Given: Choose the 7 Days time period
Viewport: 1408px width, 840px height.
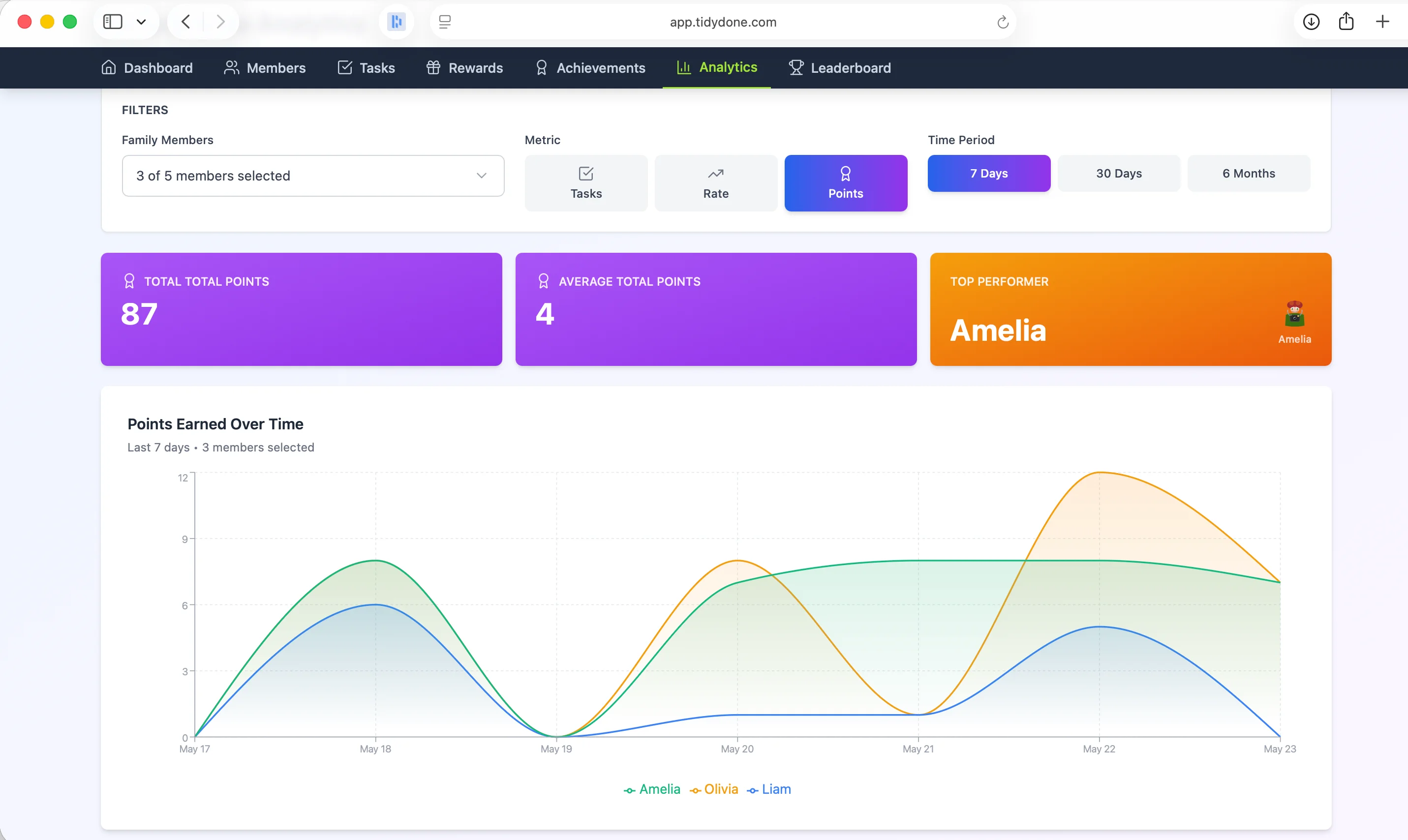Looking at the screenshot, I should 988,173.
